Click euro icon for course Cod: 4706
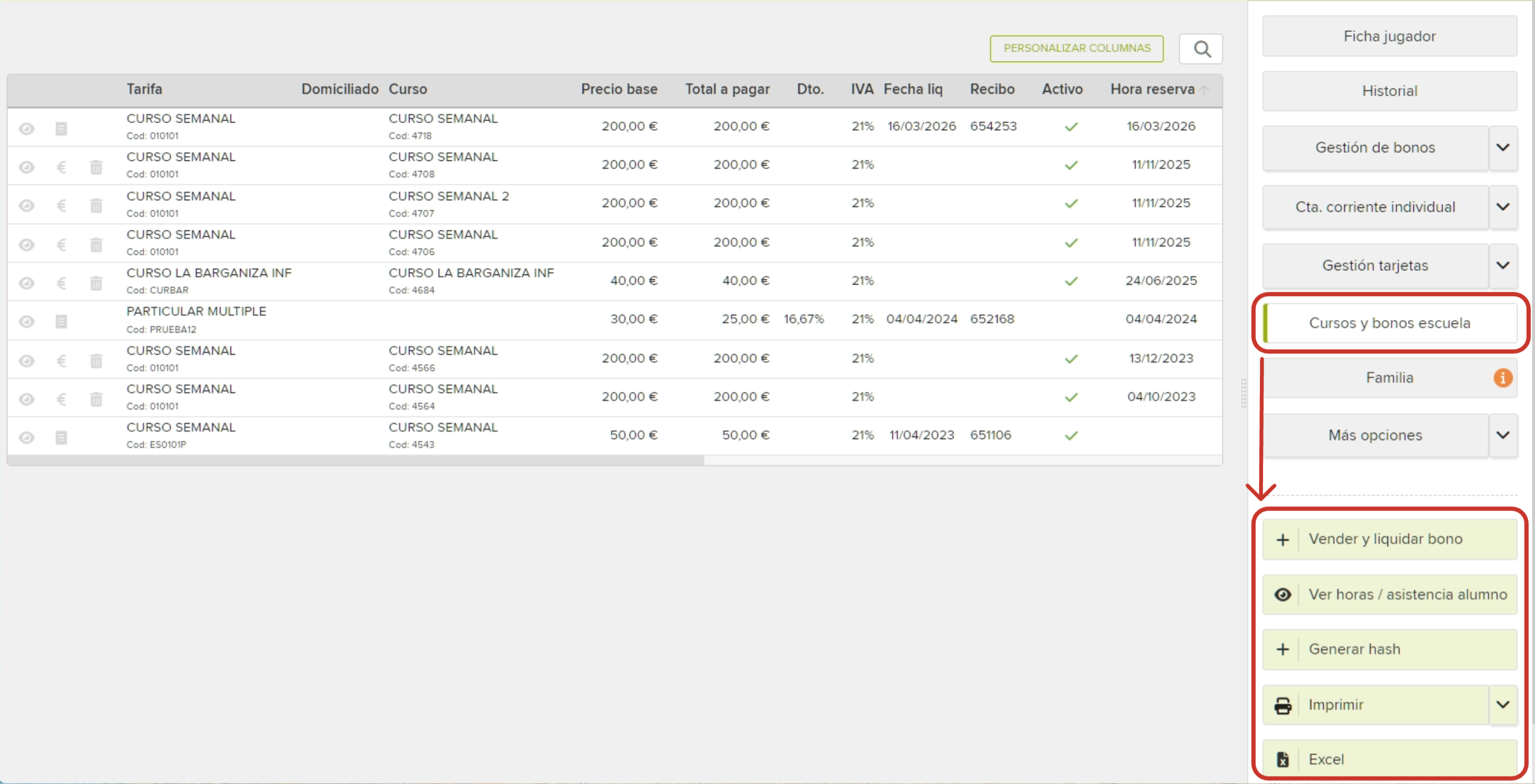The width and height of the screenshot is (1535, 784). tap(62, 245)
